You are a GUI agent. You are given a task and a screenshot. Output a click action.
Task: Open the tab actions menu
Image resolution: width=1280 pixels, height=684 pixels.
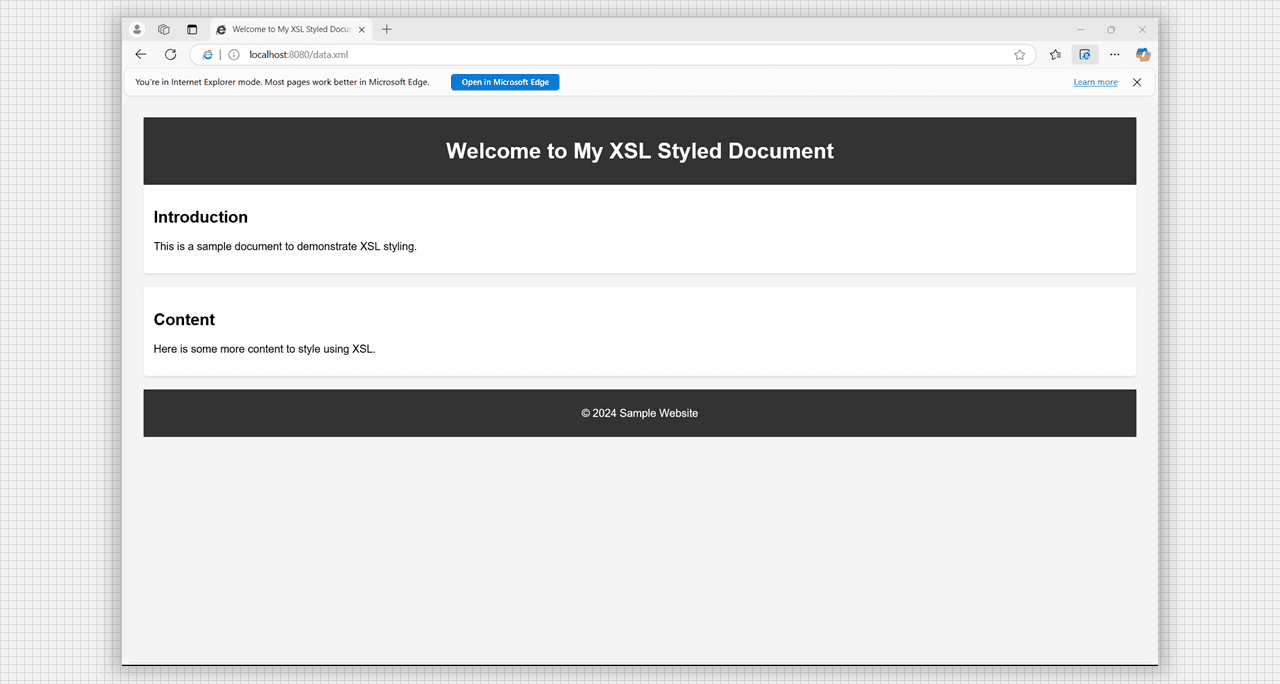click(x=192, y=30)
